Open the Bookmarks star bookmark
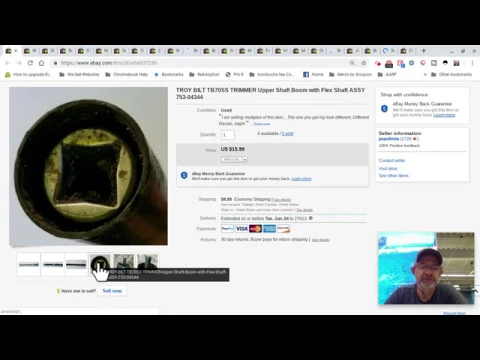The height and width of the screenshot is (360, 480). (x=169, y=74)
